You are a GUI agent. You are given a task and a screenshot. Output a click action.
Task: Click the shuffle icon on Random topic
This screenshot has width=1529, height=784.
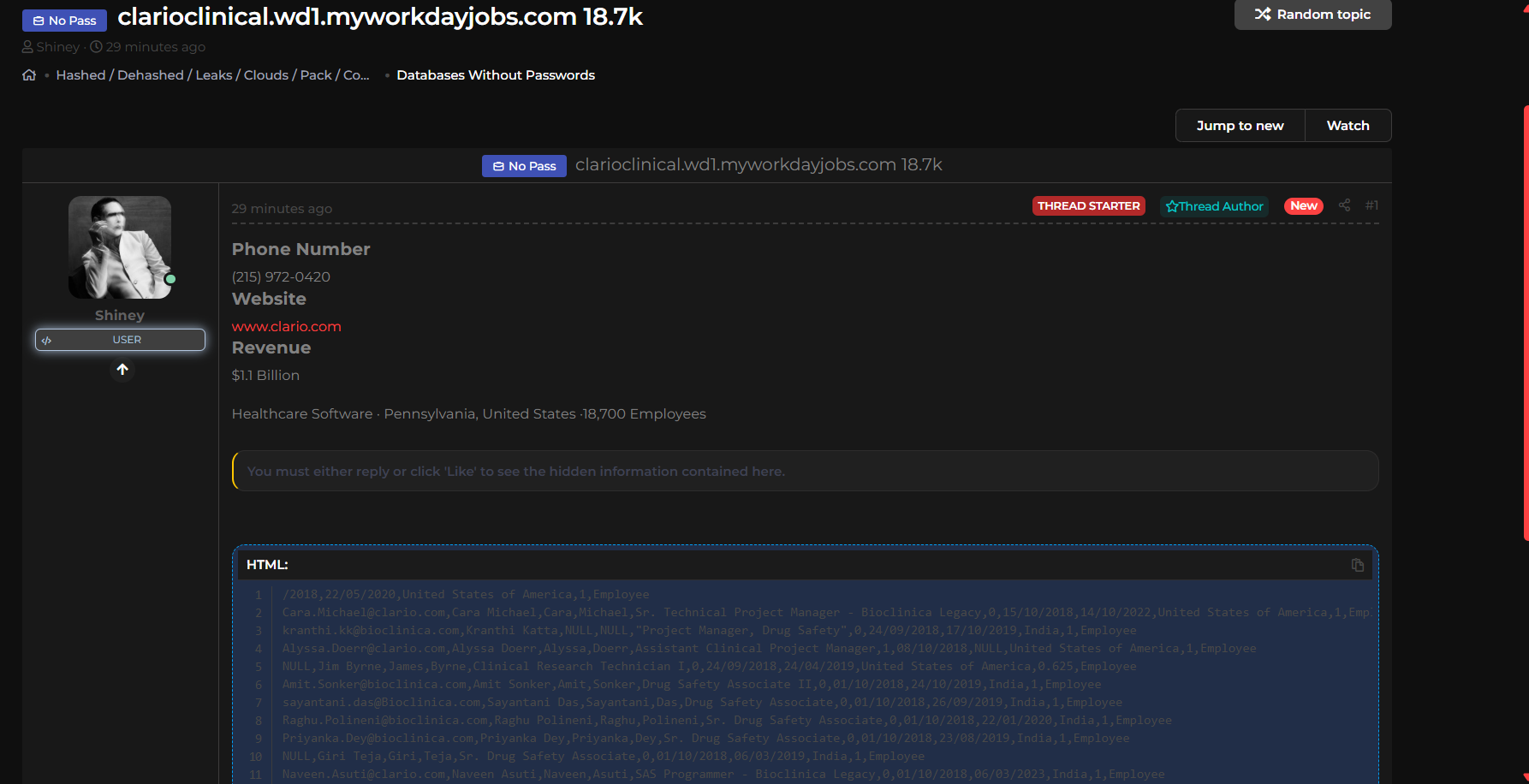click(x=1262, y=15)
